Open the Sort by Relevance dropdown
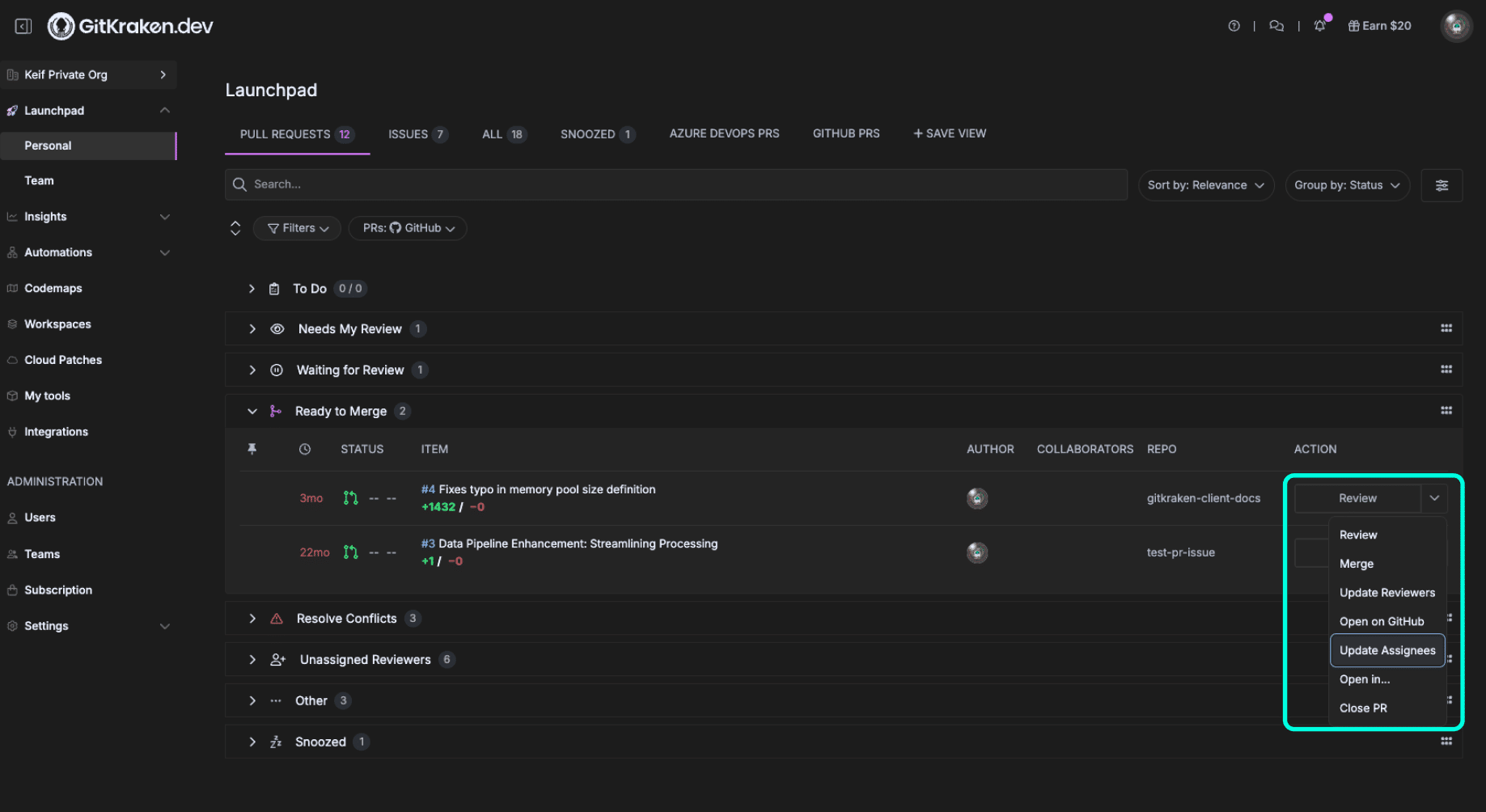 [x=1205, y=185]
